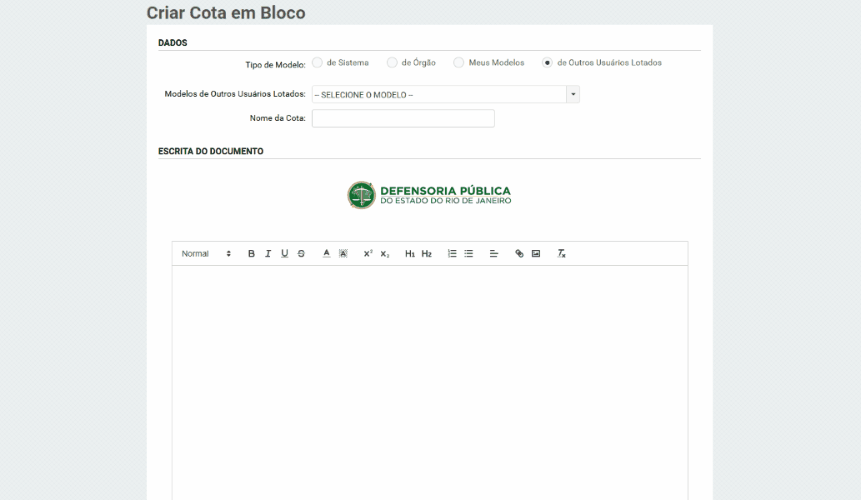
Task: Expand the Normal text style selector
Action: click(x=206, y=254)
